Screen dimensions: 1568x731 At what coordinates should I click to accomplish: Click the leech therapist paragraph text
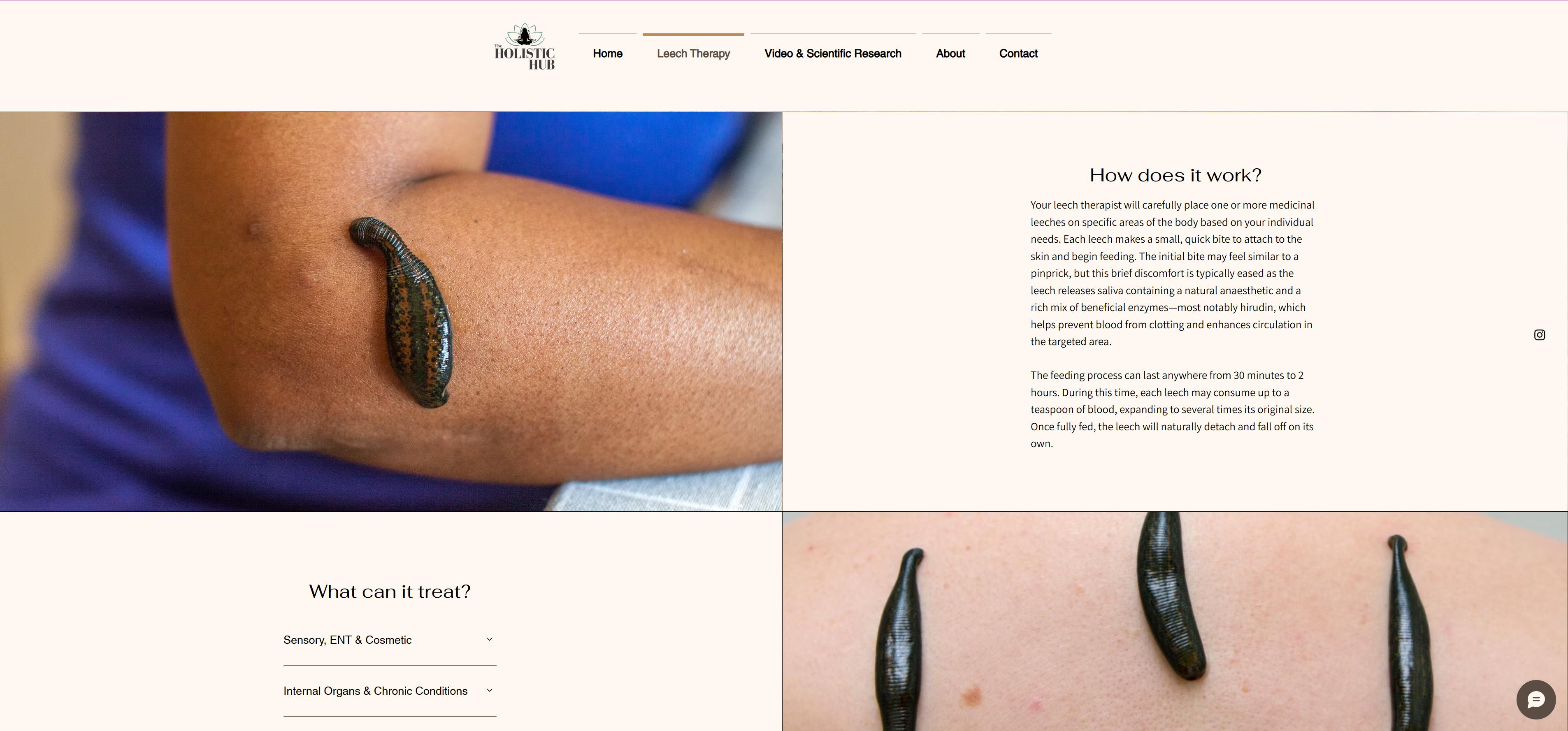coord(1172,273)
